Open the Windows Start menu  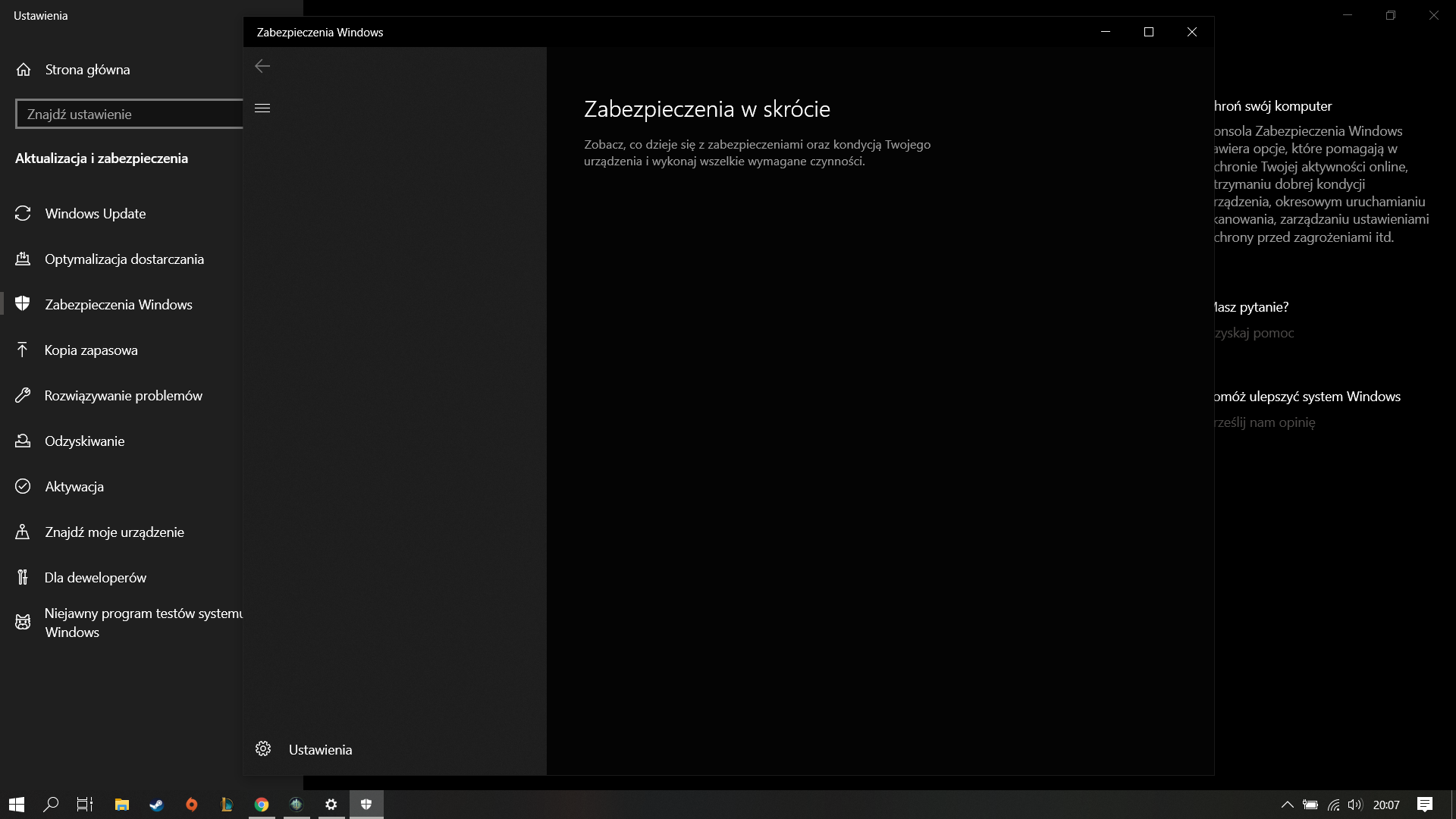point(17,805)
